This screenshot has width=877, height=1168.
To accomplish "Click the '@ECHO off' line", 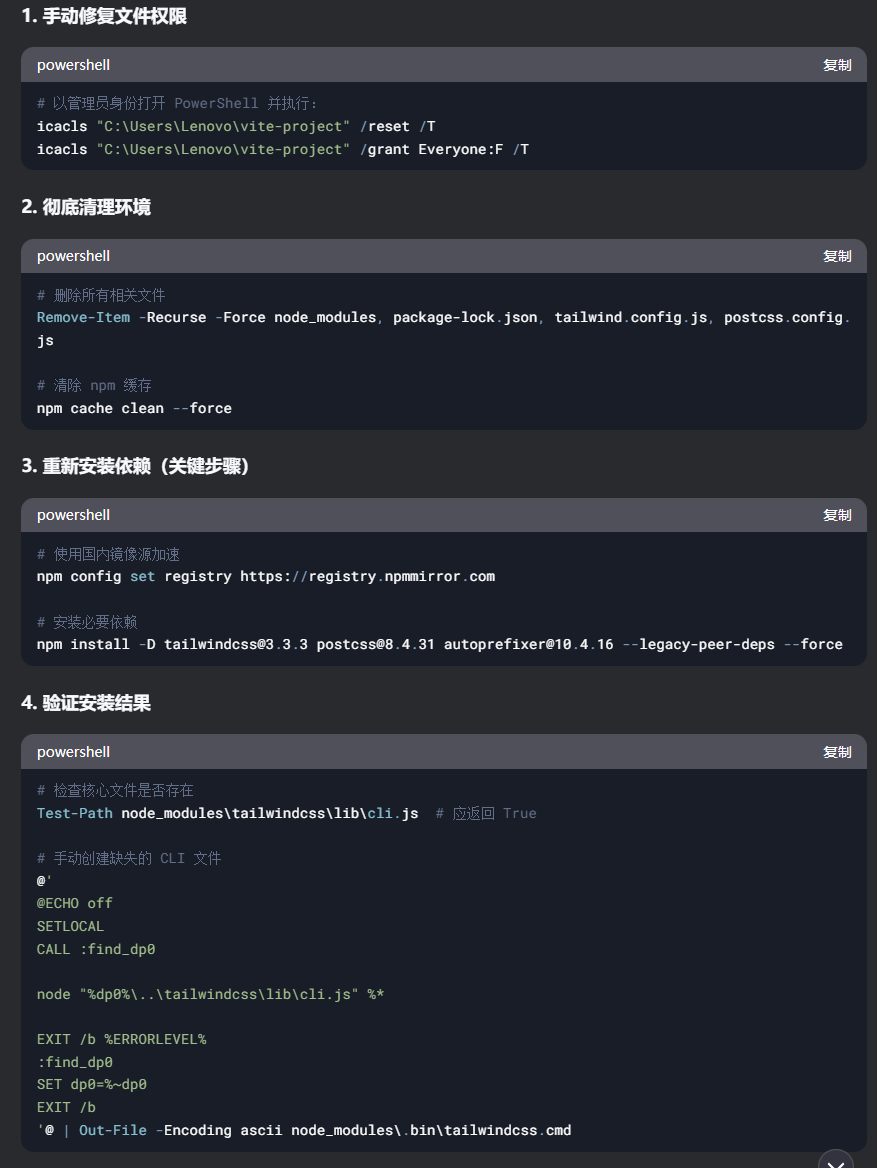I will [x=75, y=903].
